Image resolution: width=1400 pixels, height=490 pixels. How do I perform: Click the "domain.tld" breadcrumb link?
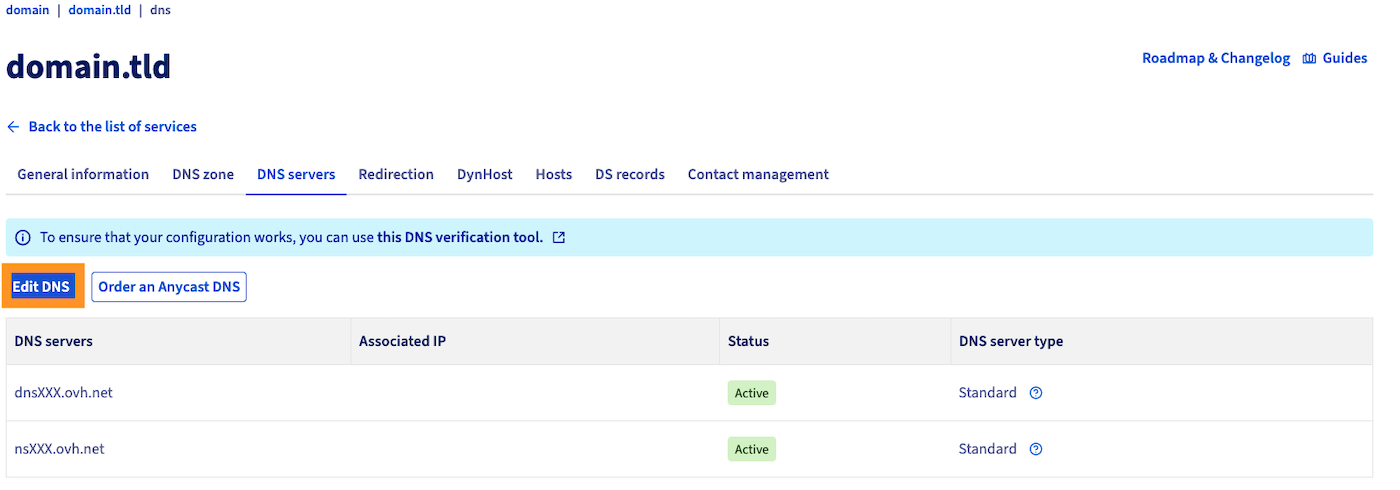[x=100, y=10]
